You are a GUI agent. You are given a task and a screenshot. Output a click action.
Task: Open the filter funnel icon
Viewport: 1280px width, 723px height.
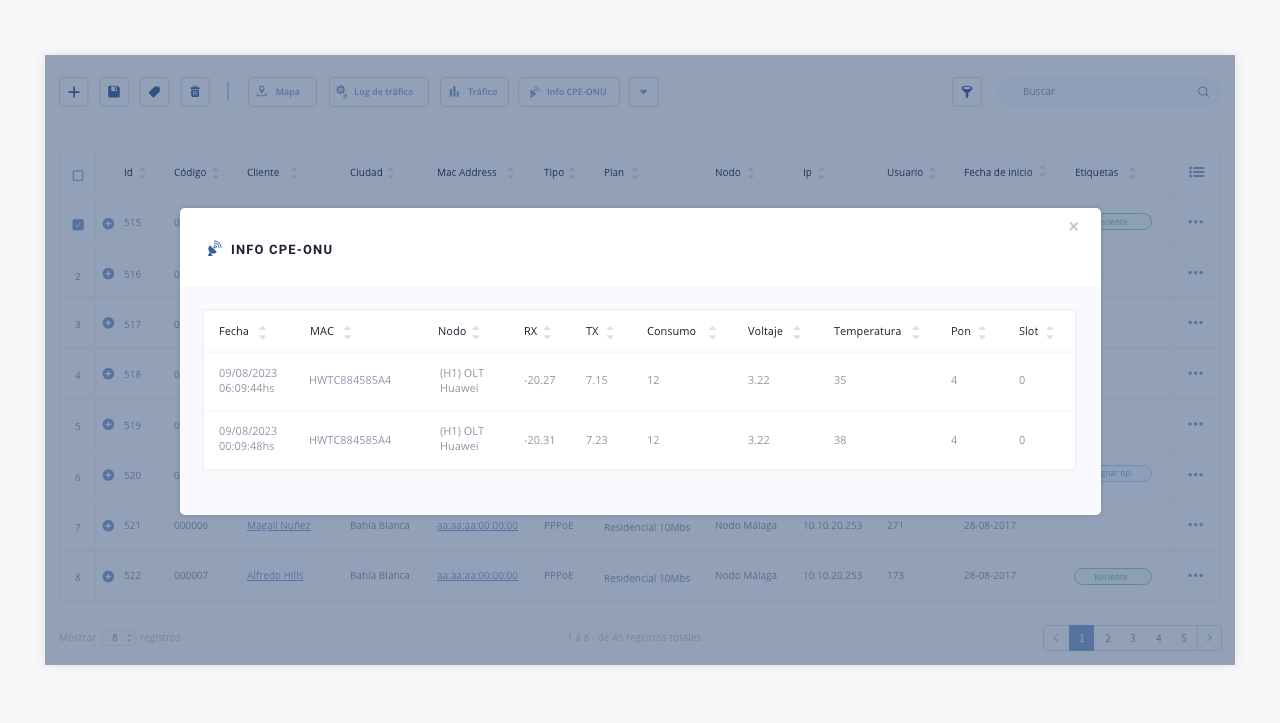click(966, 92)
